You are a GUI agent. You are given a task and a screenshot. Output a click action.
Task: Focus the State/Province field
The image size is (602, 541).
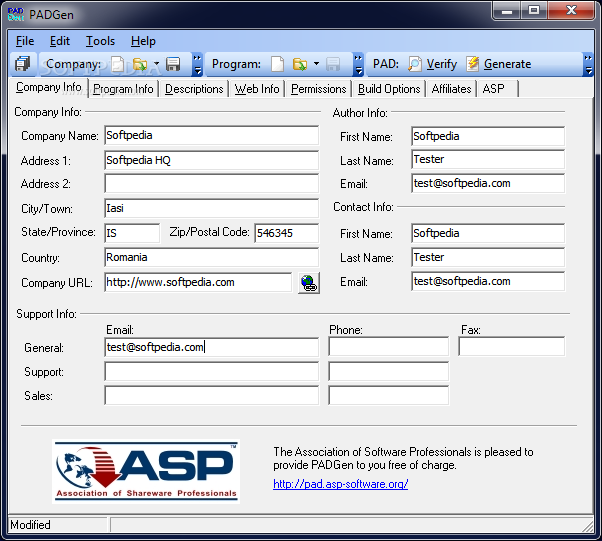click(132, 233)
